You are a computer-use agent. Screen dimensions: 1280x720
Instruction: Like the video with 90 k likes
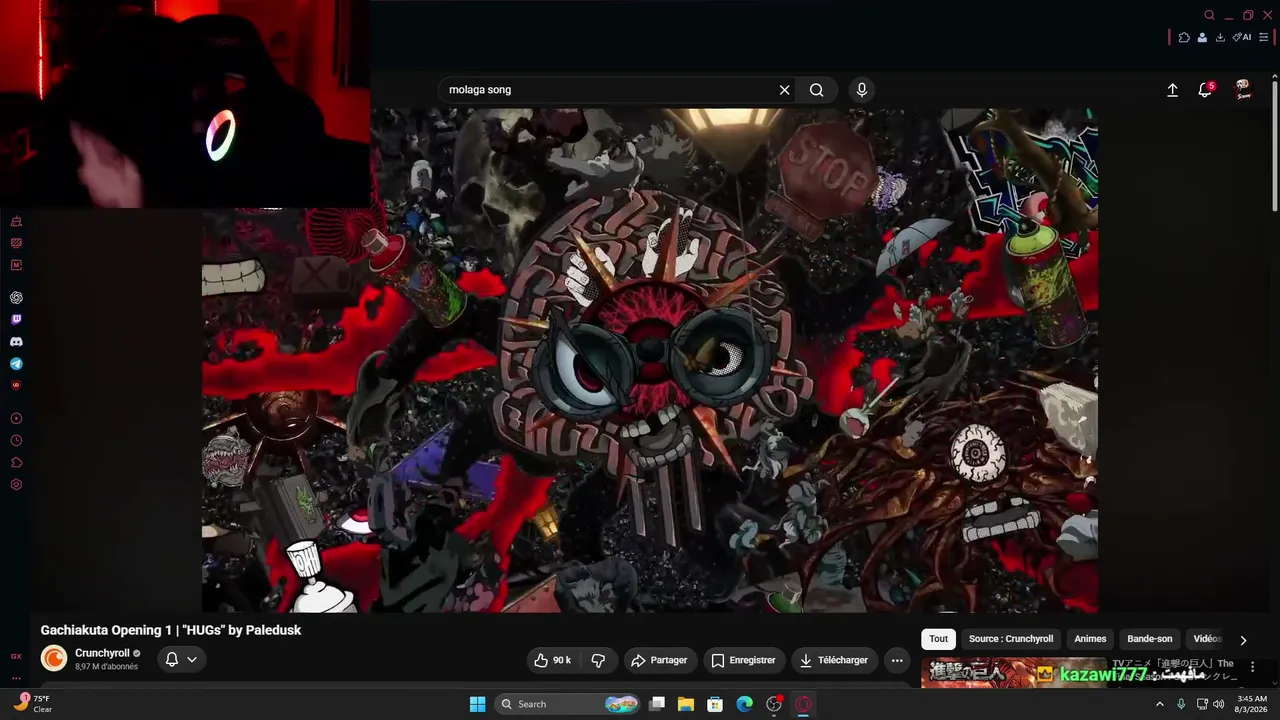pos(552,660)
